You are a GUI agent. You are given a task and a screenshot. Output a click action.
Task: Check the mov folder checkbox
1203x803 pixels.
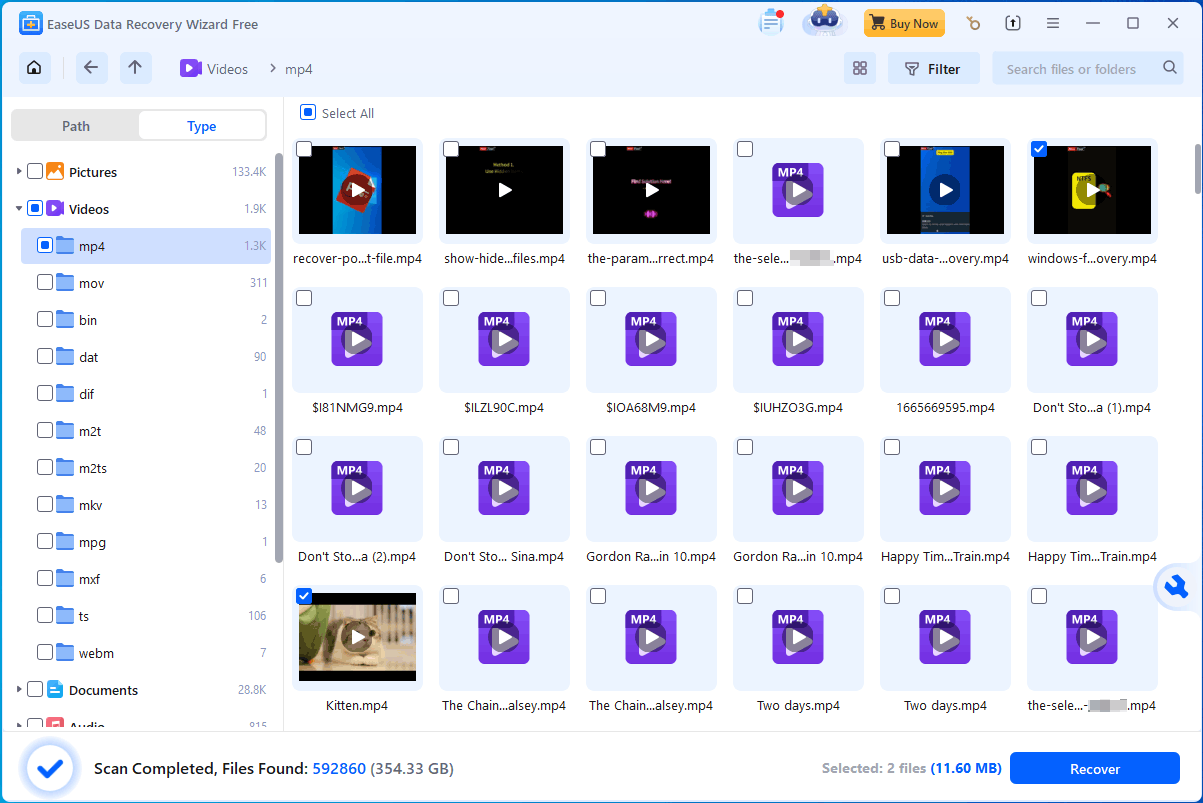coord(45,283)
